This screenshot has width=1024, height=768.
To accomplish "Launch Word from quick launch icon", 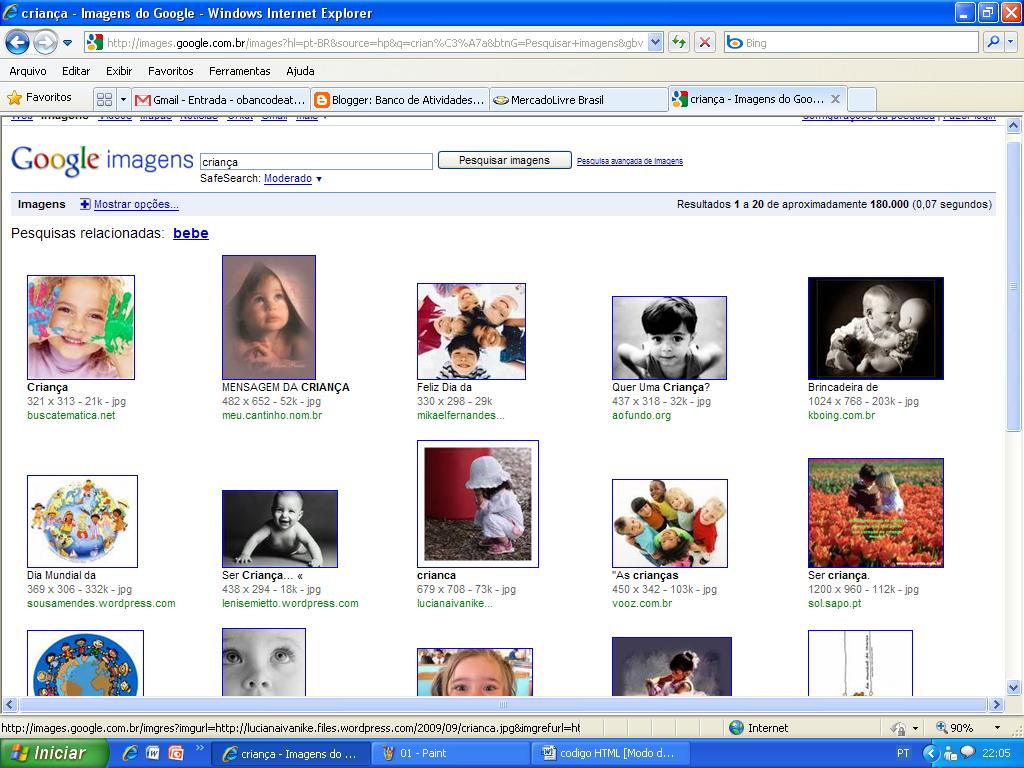I will (153, 753).
